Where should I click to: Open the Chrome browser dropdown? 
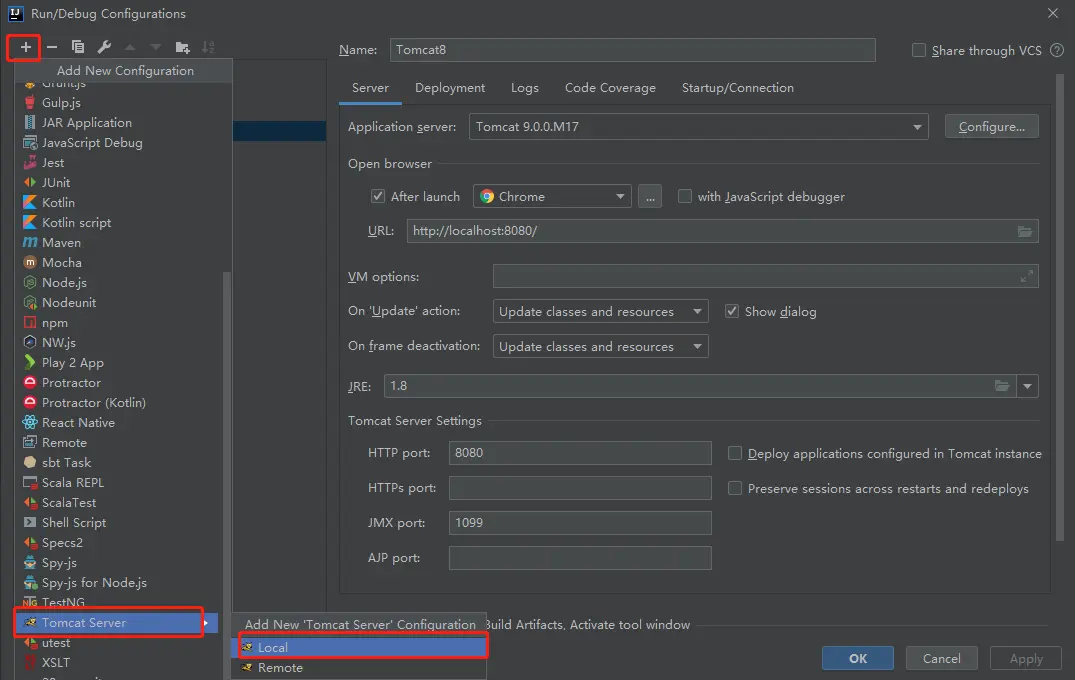552,196
